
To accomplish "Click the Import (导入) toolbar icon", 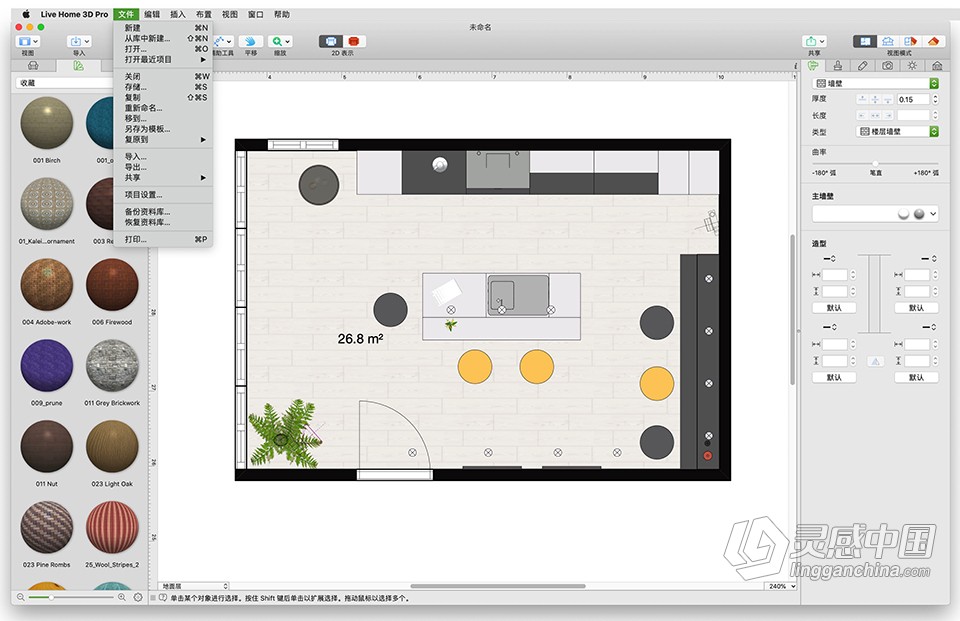I will 79,41.
